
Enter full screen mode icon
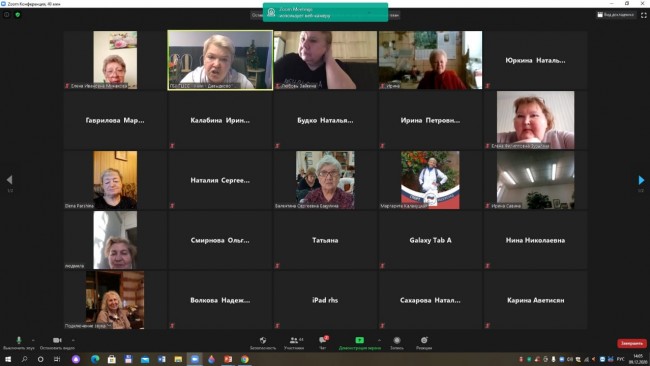[644, 15]
